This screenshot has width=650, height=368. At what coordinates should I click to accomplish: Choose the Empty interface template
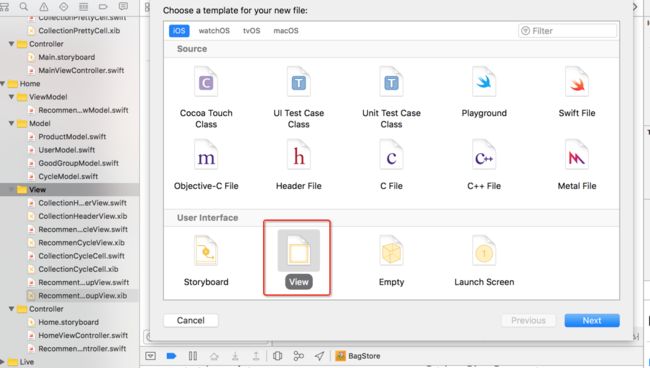tap(391, 261)
